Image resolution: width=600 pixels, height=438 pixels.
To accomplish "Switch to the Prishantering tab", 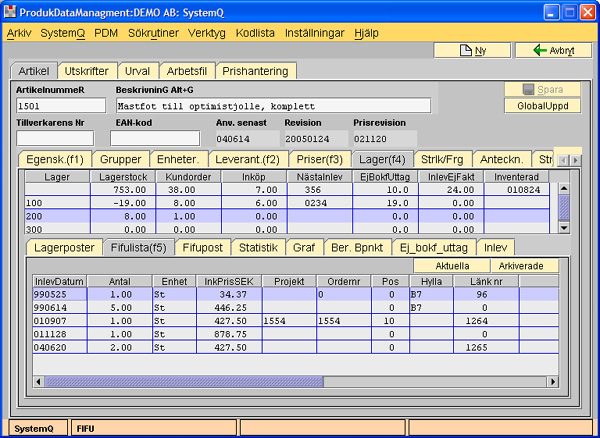I will click(x=255, y=71).
